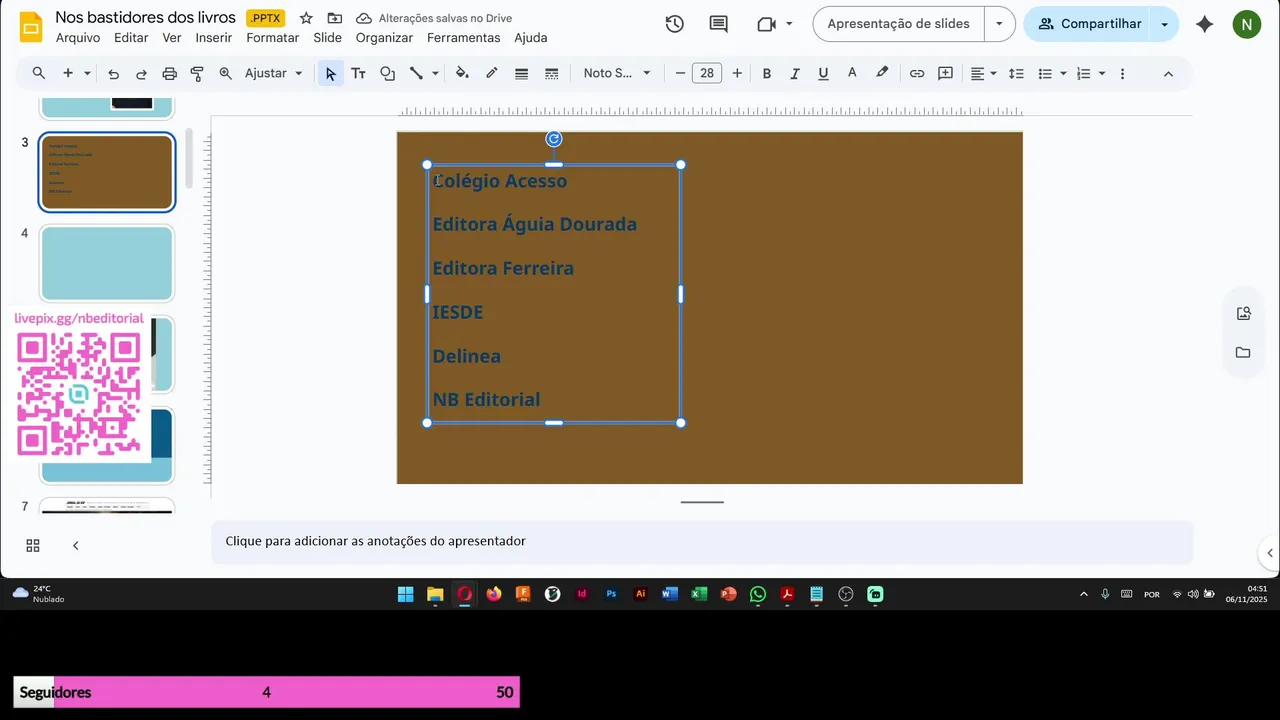Viewport: 1280px width, 720px height.
Task: Open the shape insert tool
Action: pyautogui.click(x=388, y=73)
